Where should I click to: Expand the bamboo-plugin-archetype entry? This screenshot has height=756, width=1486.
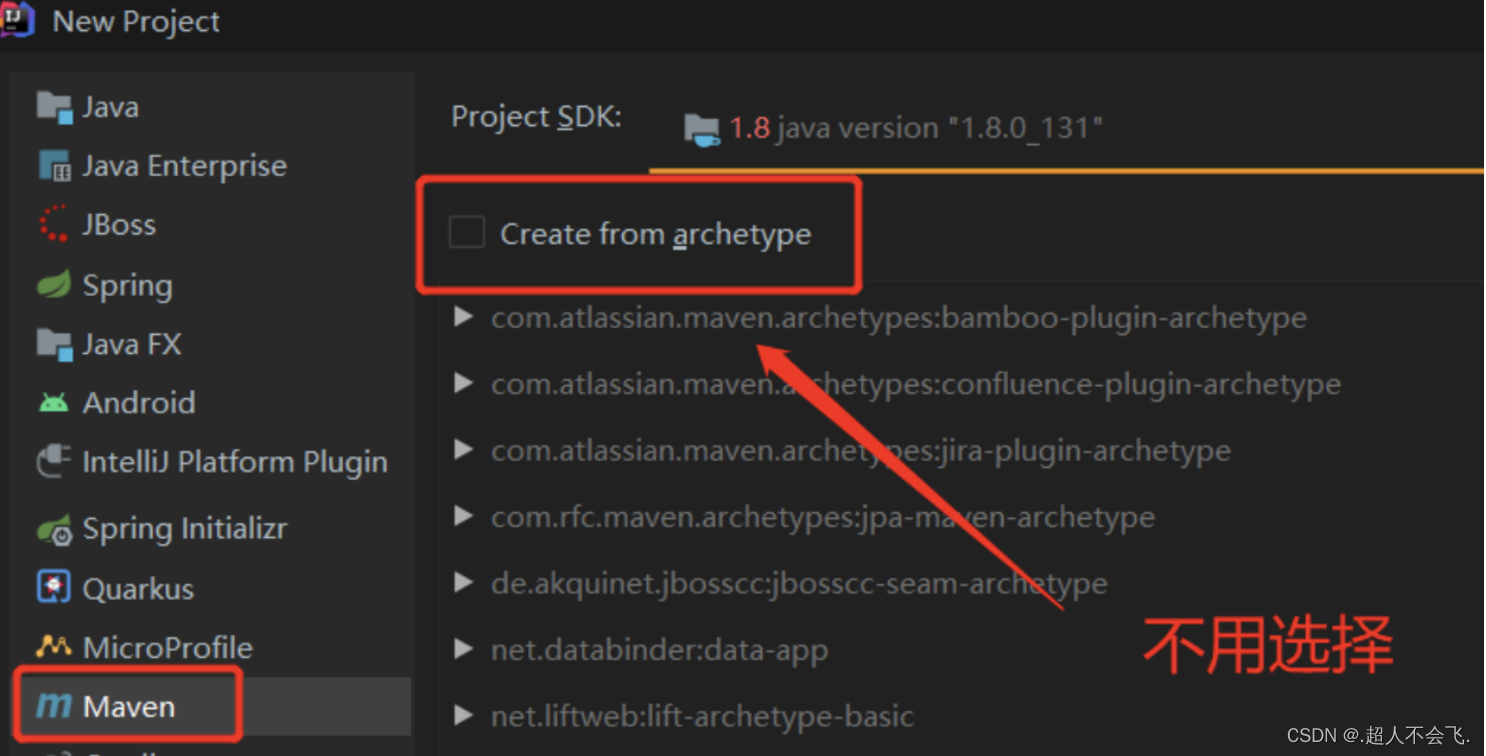coord(463,317)
